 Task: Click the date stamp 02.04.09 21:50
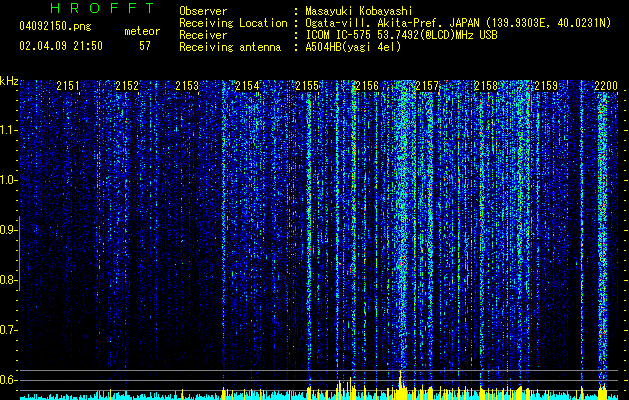[x=61, y=46]
